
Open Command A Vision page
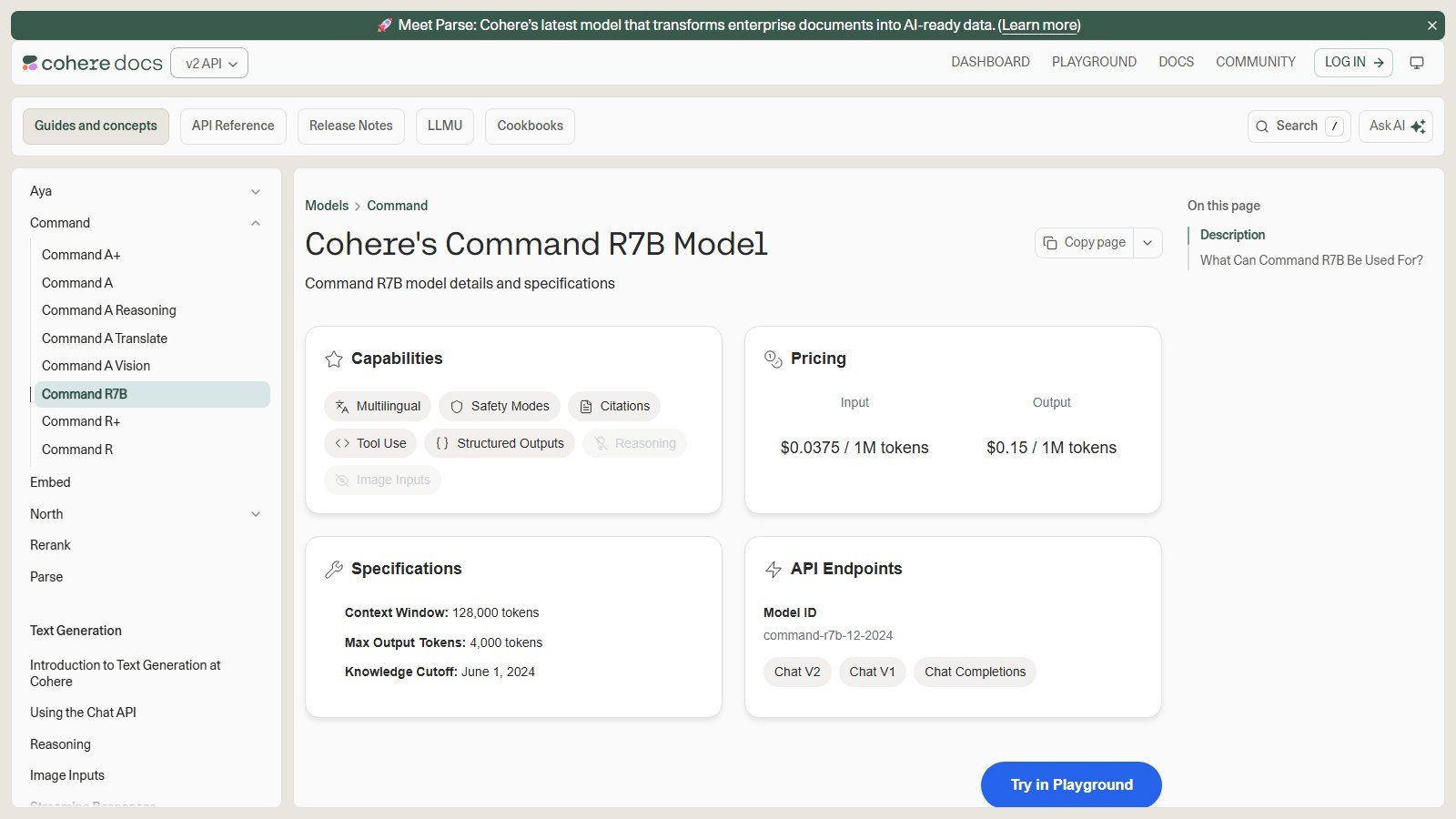point(96,366)
